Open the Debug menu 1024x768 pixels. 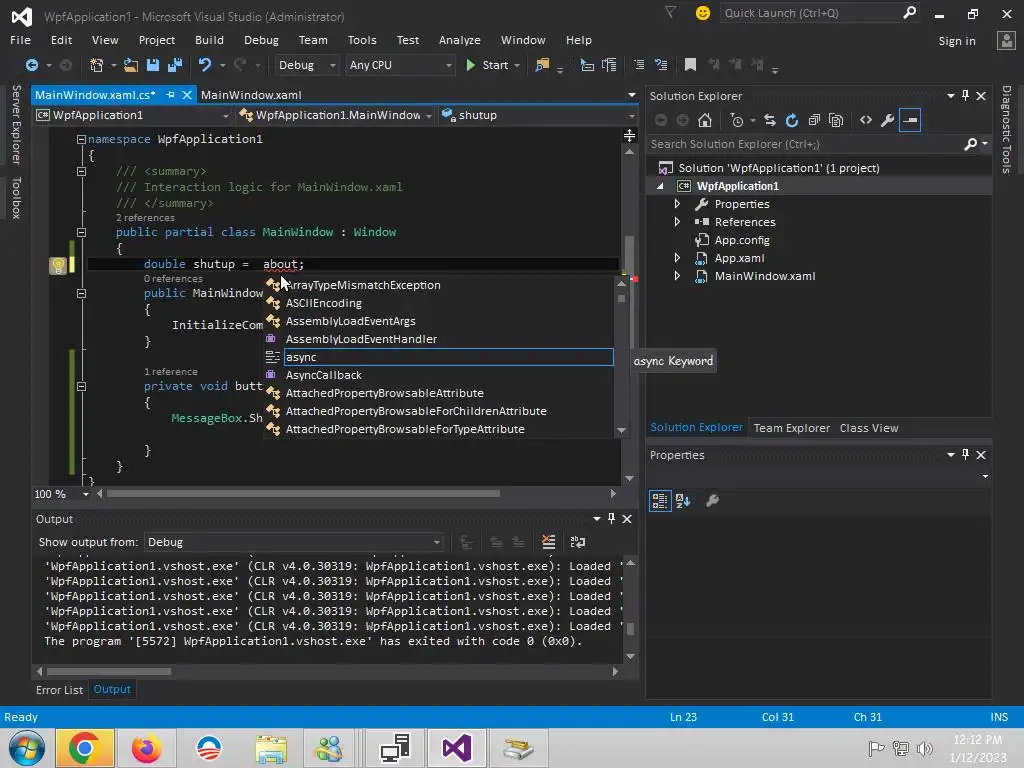[x=261, y=40]
